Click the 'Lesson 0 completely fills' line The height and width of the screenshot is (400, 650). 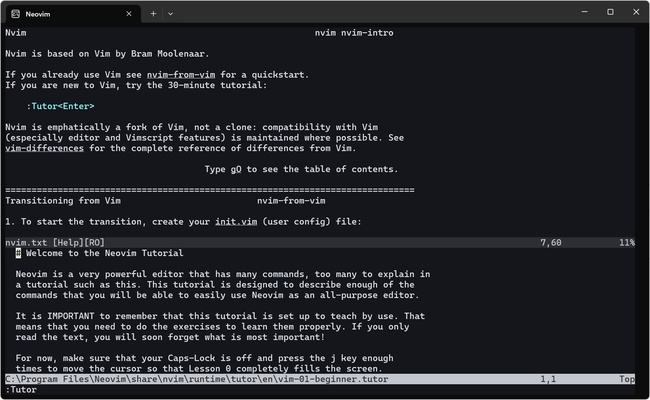coord(199,369)
